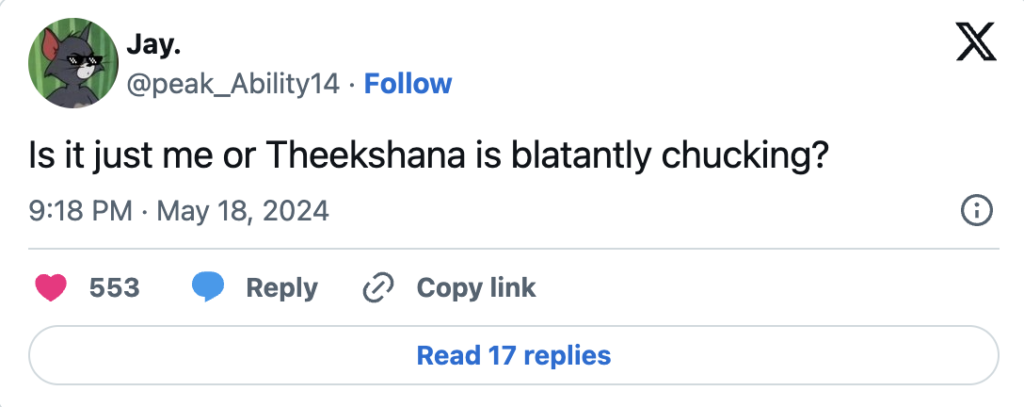Click the tweet text about Theekshana

431,159
